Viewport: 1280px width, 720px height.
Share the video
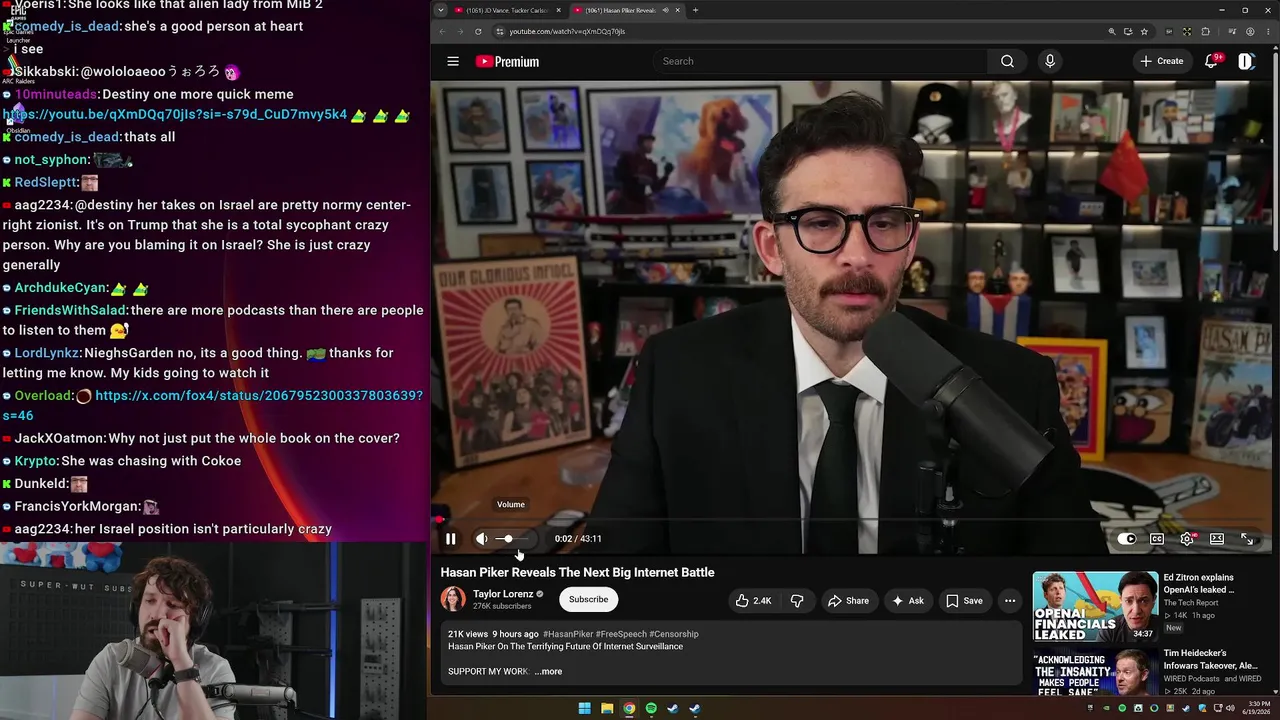[x=848, y=600]
